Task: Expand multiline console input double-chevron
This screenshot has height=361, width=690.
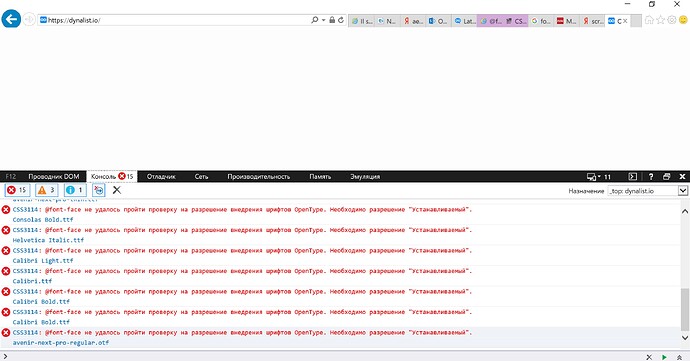Action: (x=679, y=357)
